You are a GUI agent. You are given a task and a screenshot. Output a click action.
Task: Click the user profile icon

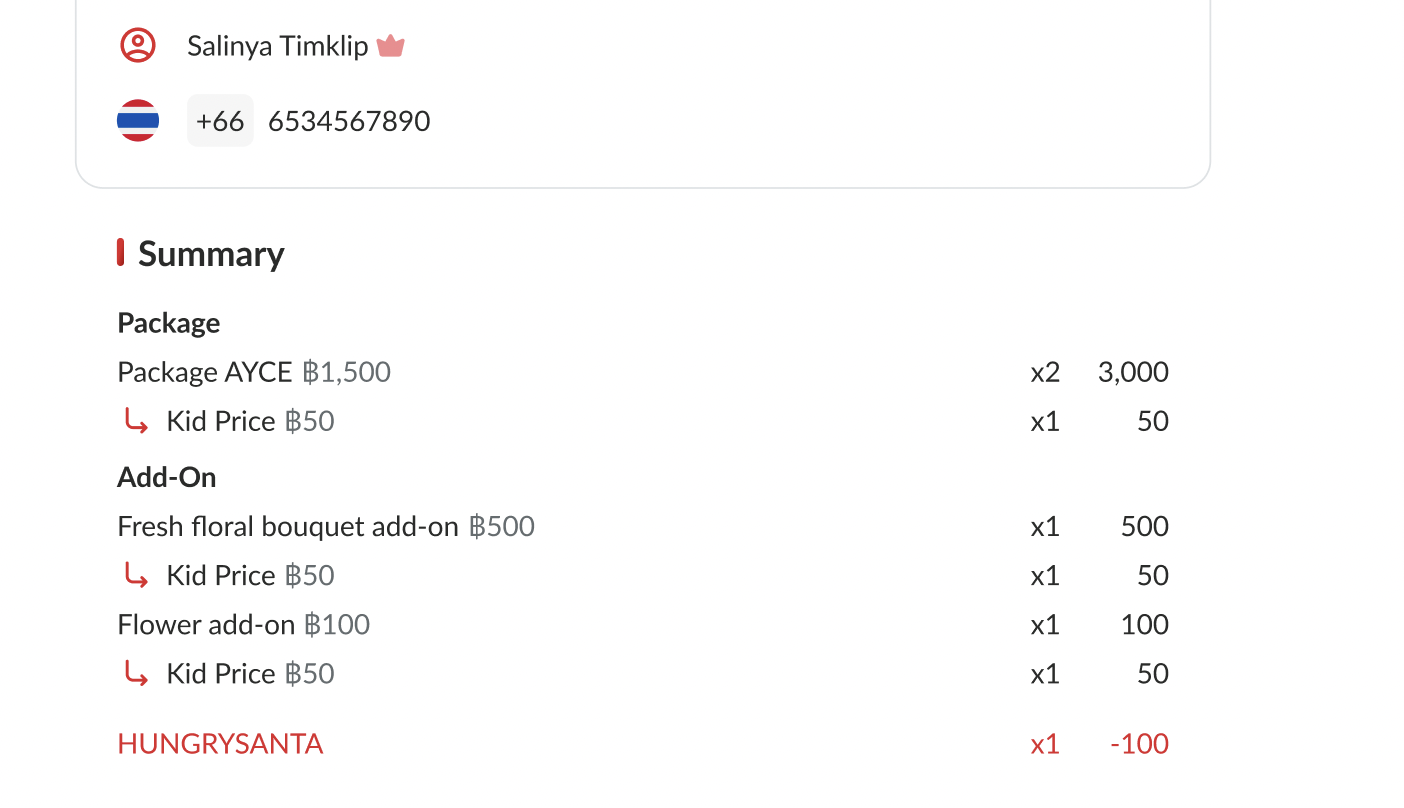[x=138, y=46]
